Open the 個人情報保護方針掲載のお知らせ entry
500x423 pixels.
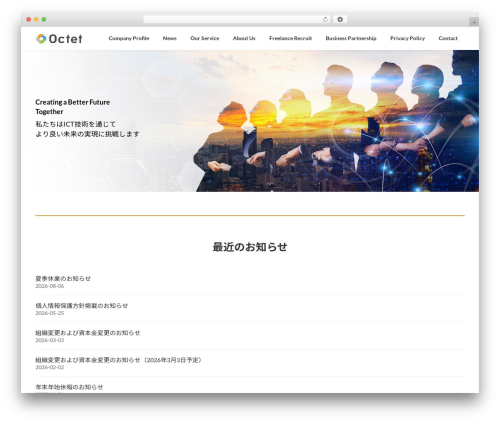pyautogui.click(x=82, y=306)
